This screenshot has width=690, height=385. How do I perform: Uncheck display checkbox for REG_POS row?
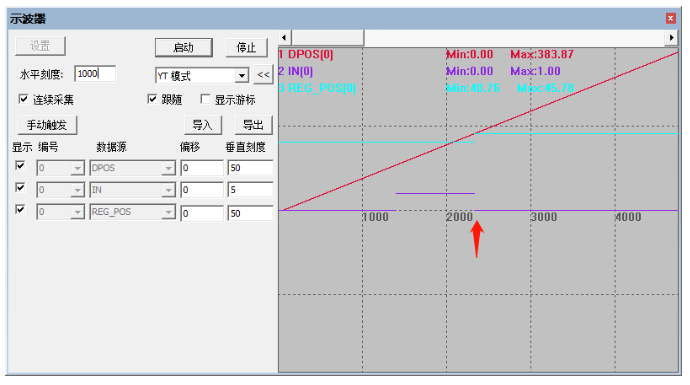pos(20,209)
